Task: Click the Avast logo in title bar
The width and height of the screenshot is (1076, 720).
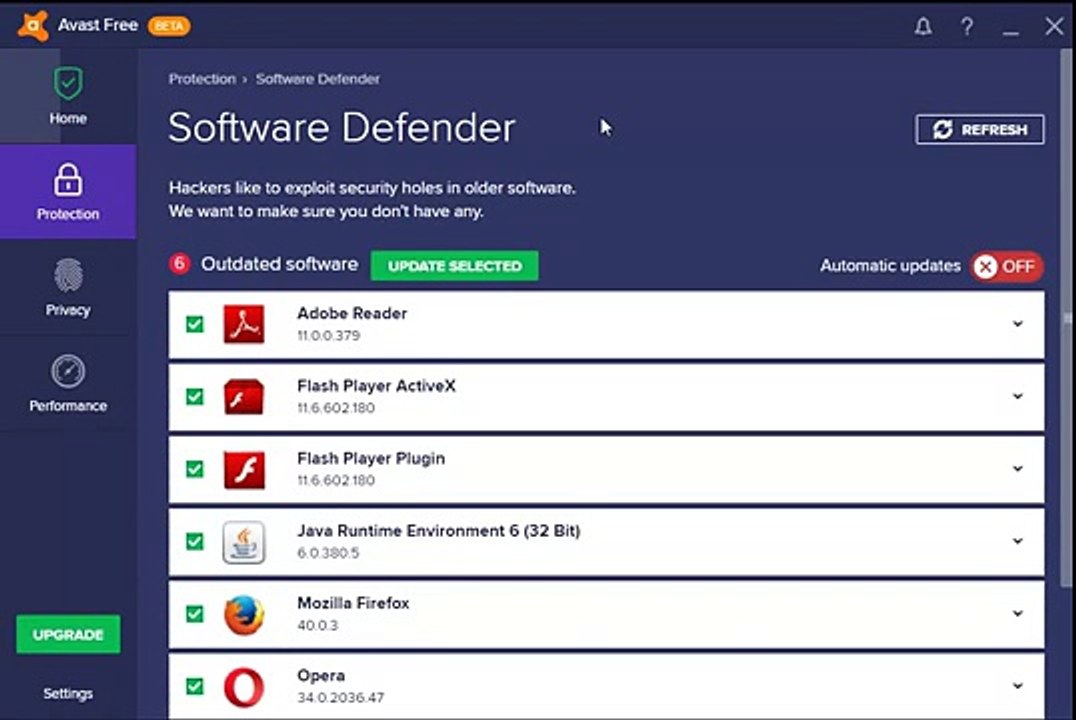Action: [33, 26]
